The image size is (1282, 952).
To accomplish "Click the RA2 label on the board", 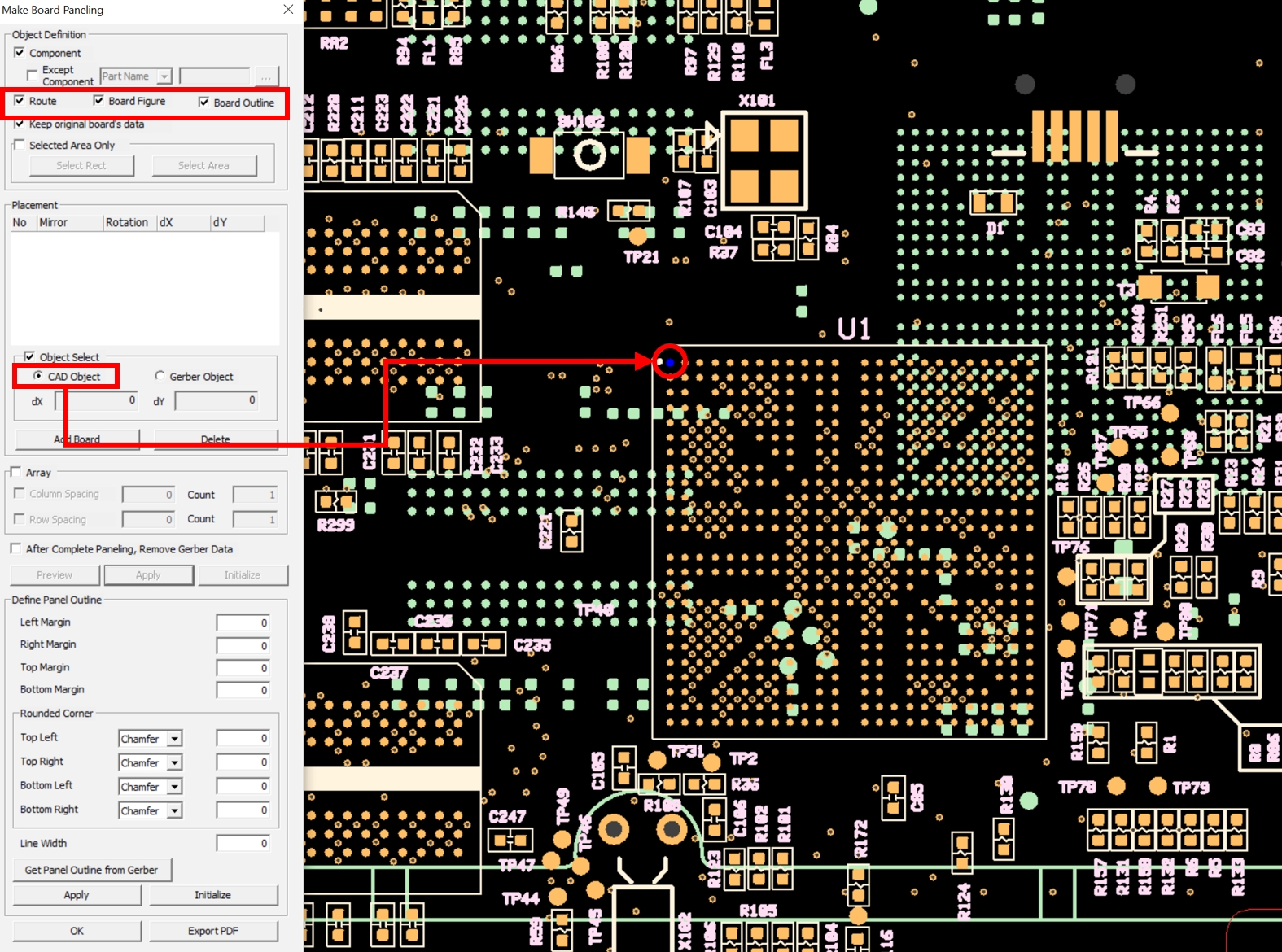I will pyautogui.click(x=334, y=43).
